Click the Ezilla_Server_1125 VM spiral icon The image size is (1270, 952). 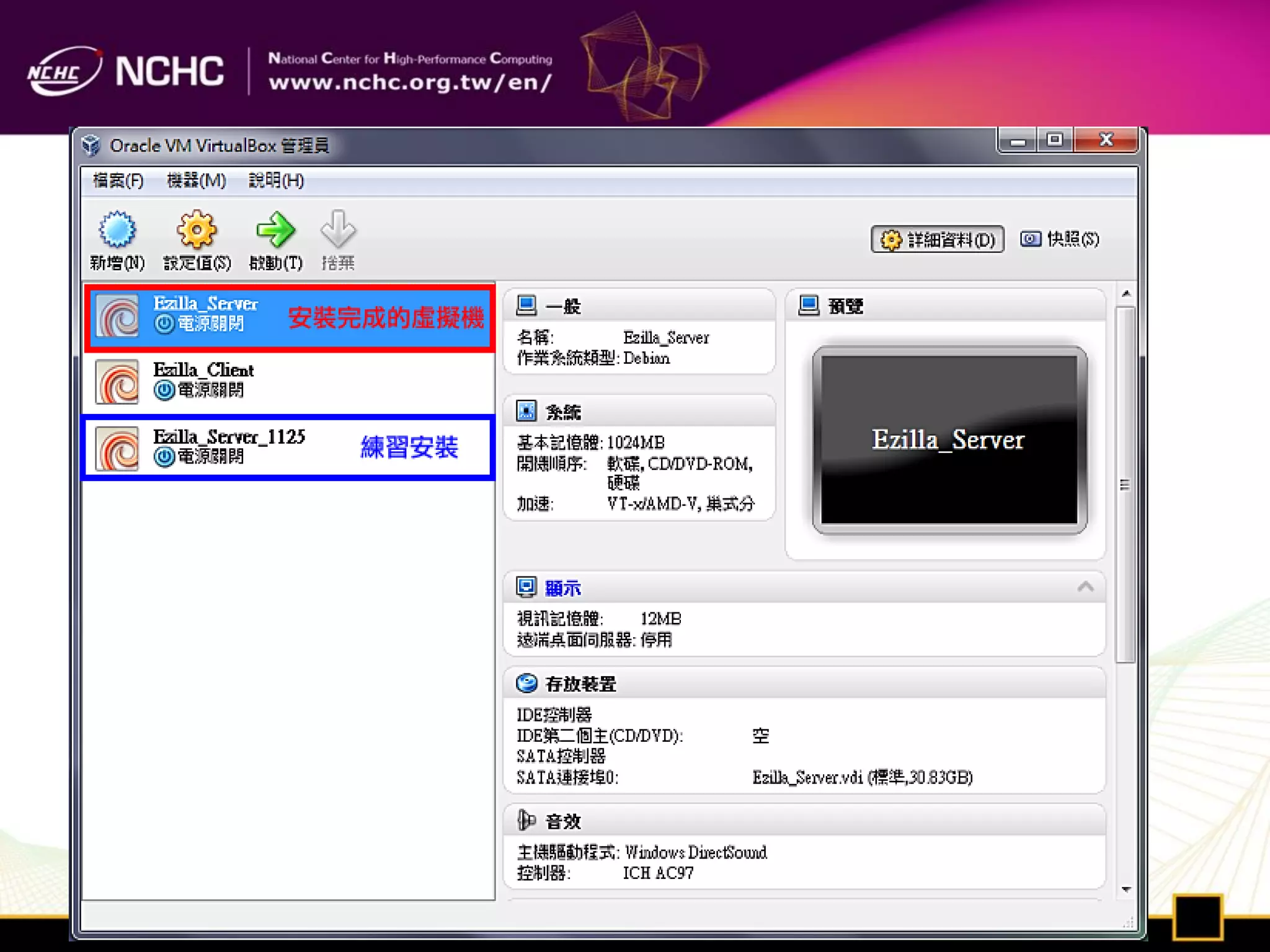(117, 449)
